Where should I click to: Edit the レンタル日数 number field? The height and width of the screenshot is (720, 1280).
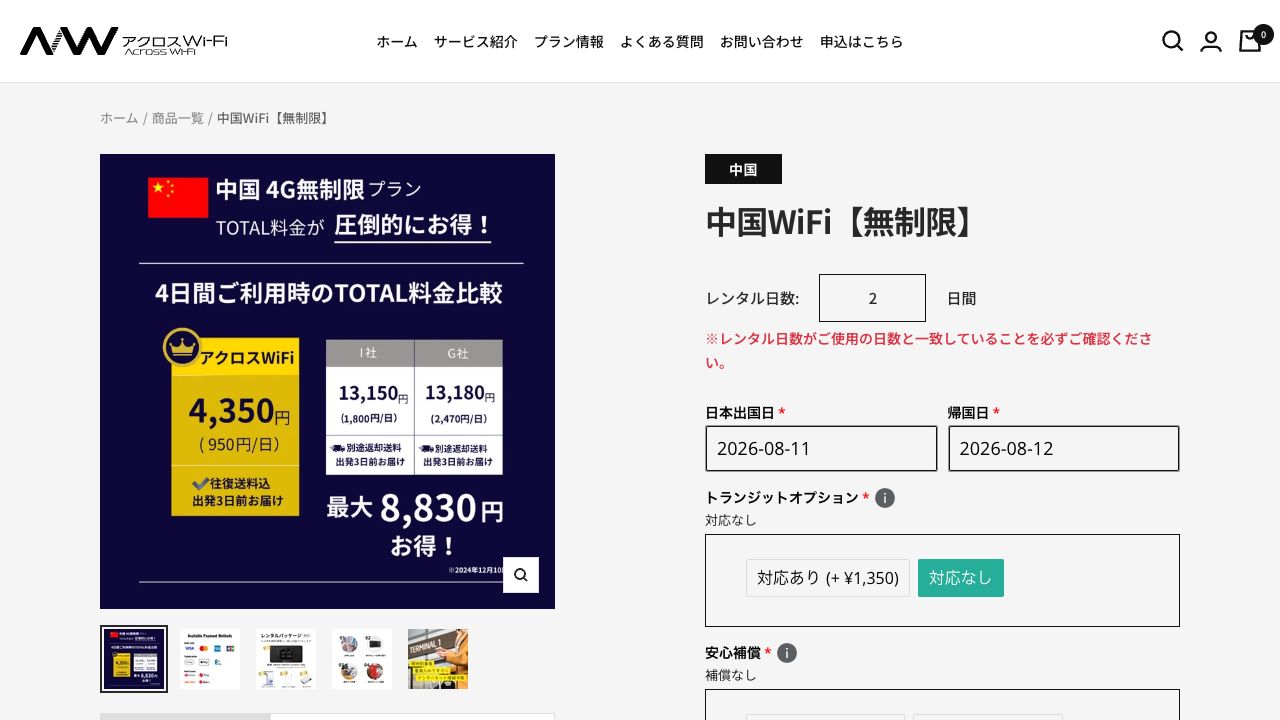[872, 298]
